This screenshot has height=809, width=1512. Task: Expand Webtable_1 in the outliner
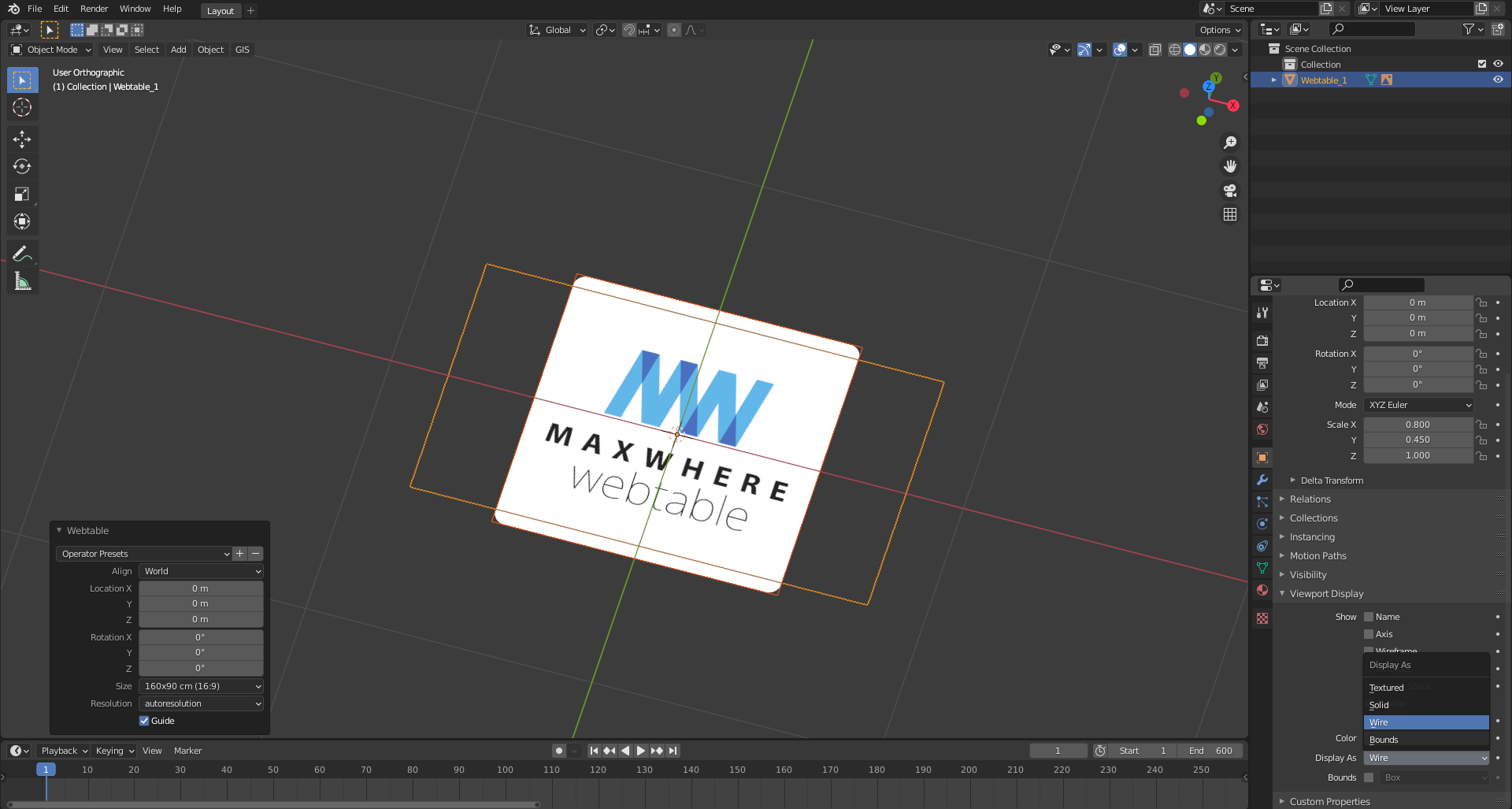tap(1273, 80)
